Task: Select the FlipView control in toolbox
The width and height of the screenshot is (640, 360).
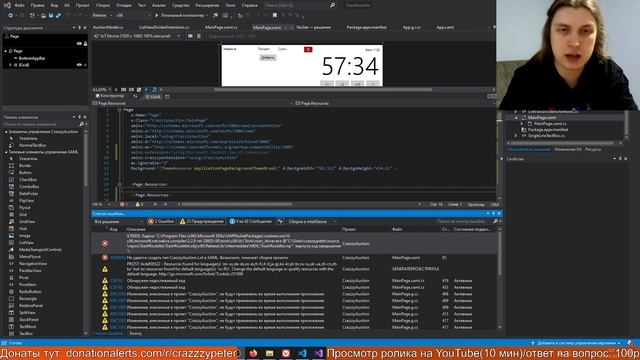Action: coord(27,200)
